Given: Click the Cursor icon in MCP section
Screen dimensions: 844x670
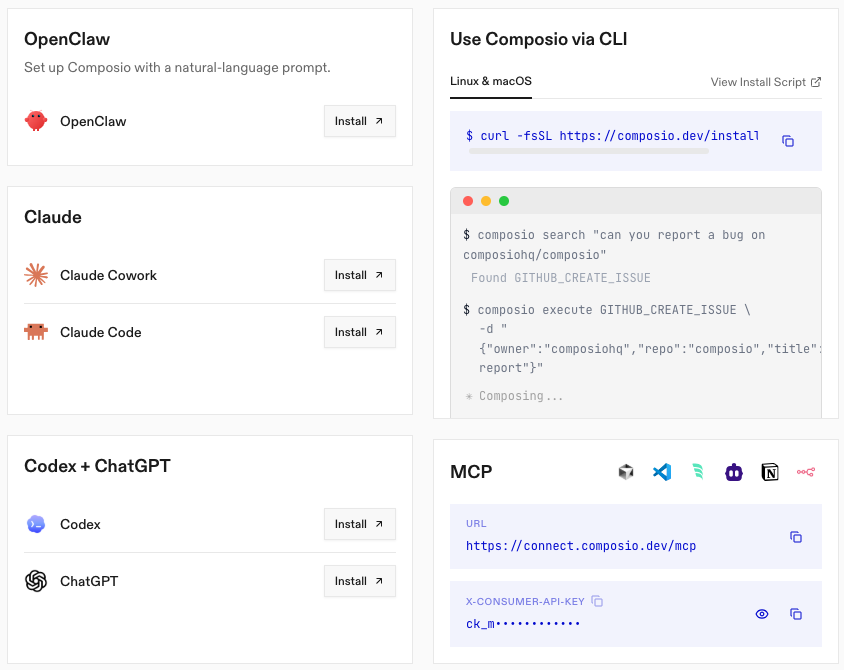Looking at the screenshot, I should click(x=626, y=472).
